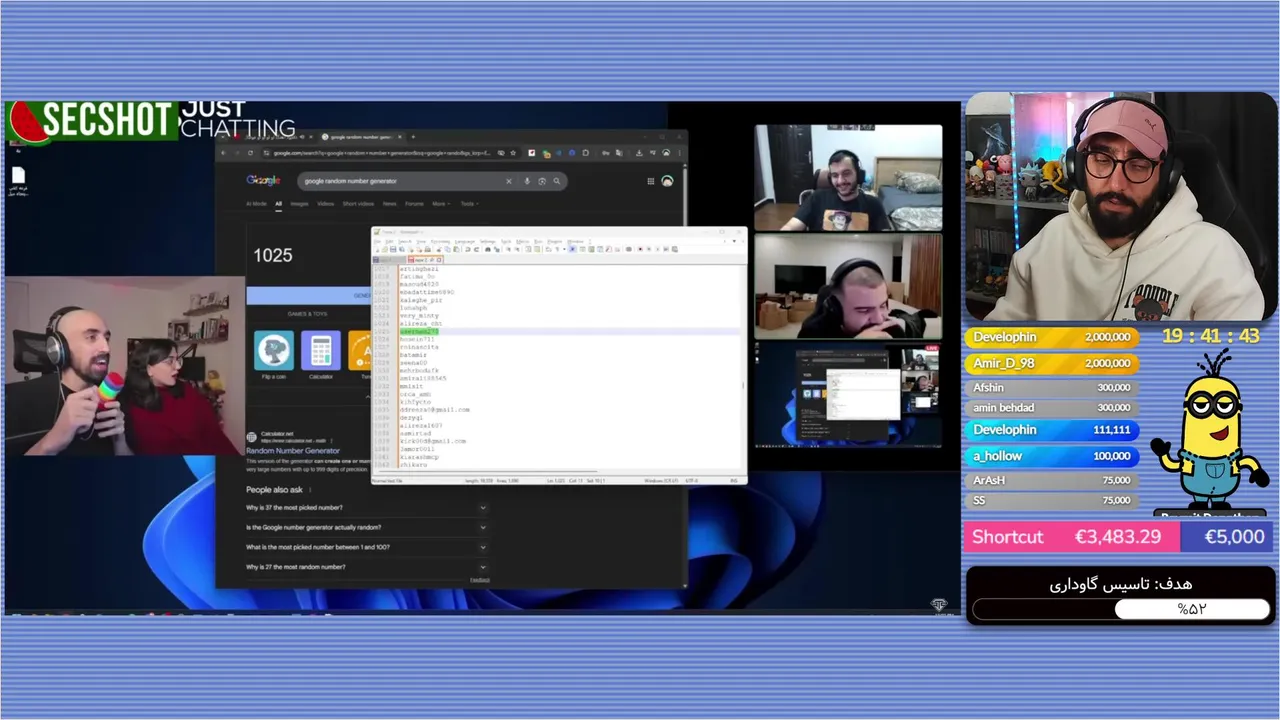Image resolution: width=1280 pixels, height=720 pixels.
Task: Open a new Chrome tab with plus
Action: pyautogui.click(x=413, y=137)
